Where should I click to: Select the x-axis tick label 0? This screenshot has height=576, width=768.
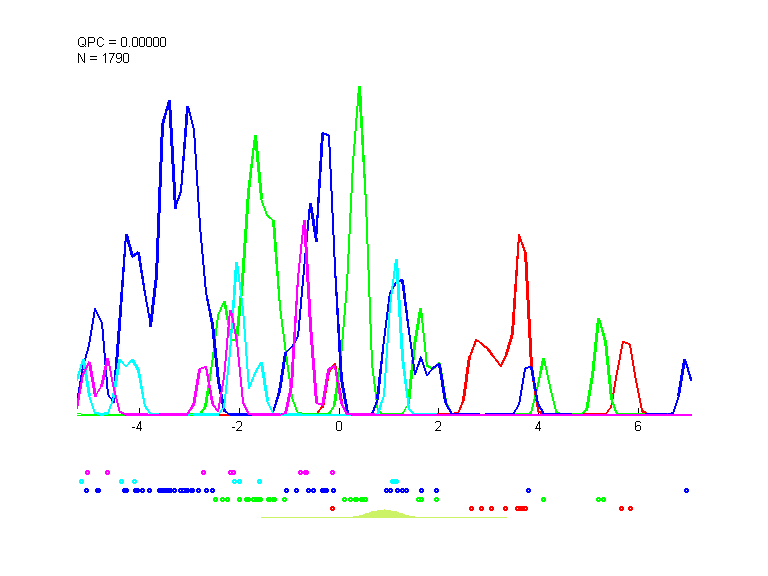coord(338,427)
